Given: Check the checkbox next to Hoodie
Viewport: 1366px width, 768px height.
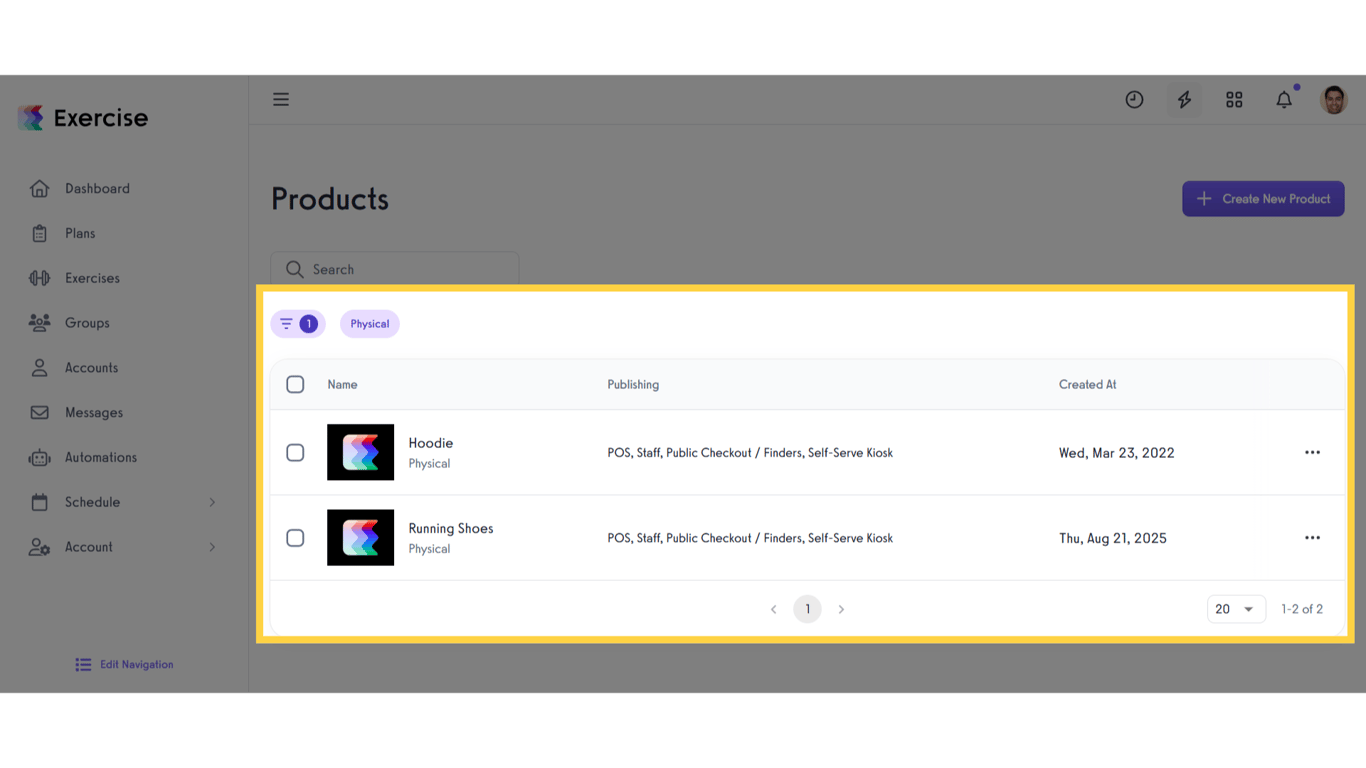Looking at the screenshot, I should coord(295,452).
